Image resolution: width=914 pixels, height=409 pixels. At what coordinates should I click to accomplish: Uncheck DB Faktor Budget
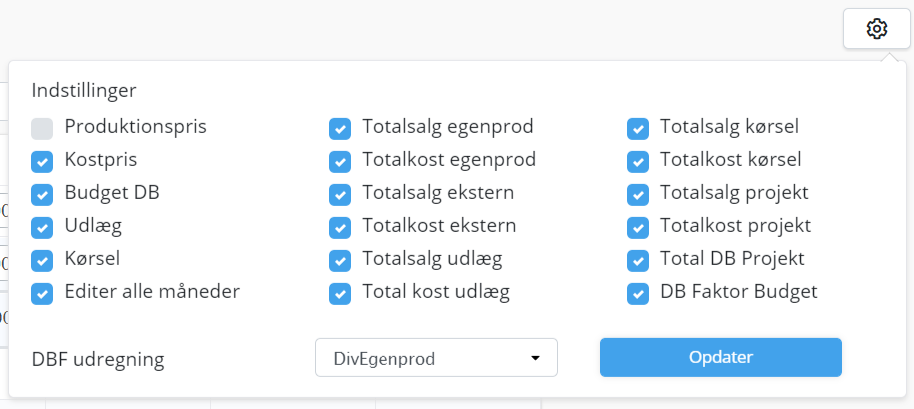tap(638, 294)
